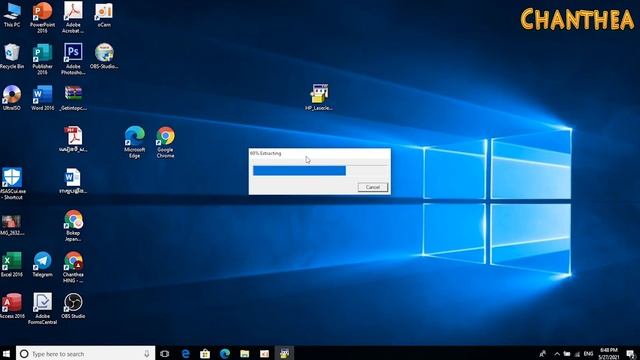The width and height of the screenshot is (640, 360).
Task: Select the Word 2016 desktop shortcut
Action: (42, 98)
